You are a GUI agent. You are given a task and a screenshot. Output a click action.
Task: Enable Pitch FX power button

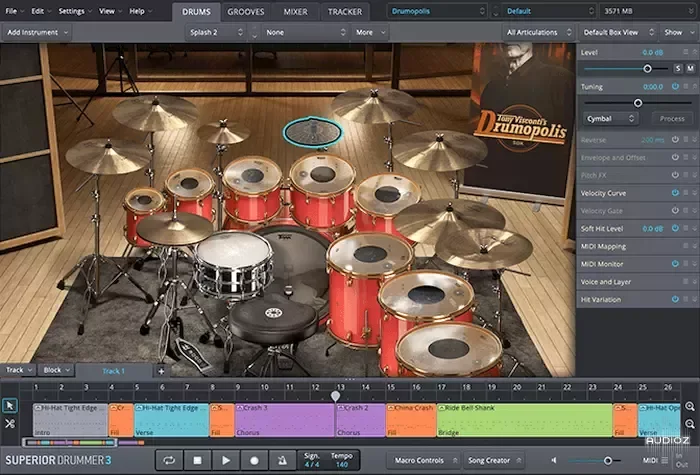coord(675,175)
